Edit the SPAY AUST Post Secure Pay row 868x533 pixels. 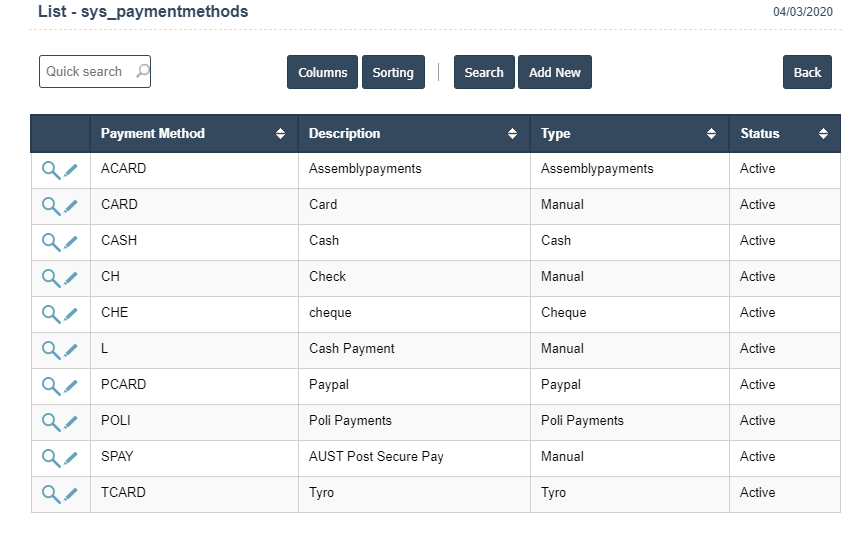pyautogui.click(x=71, y=458)
